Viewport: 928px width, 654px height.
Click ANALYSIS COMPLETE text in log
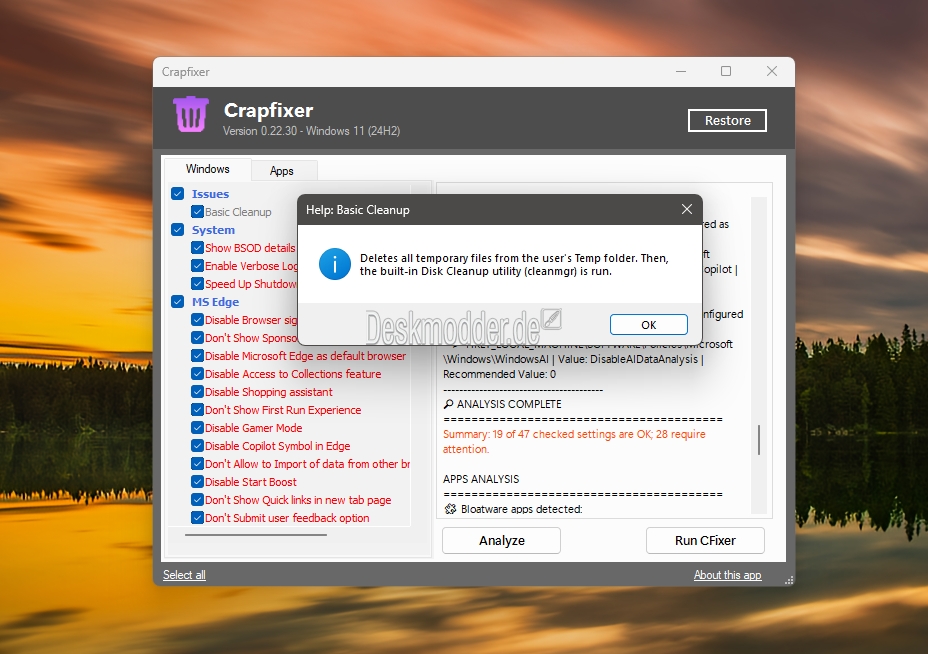pyautogui.click(x=509, y=404)
